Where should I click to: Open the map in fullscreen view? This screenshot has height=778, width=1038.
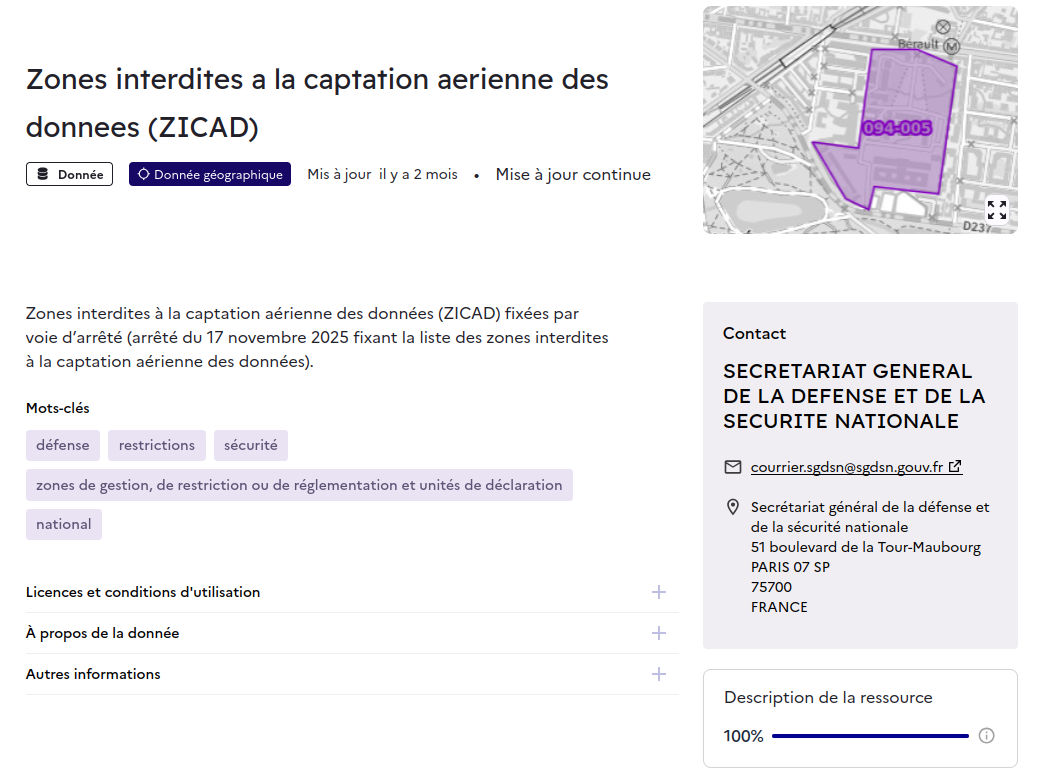point(996,210)
